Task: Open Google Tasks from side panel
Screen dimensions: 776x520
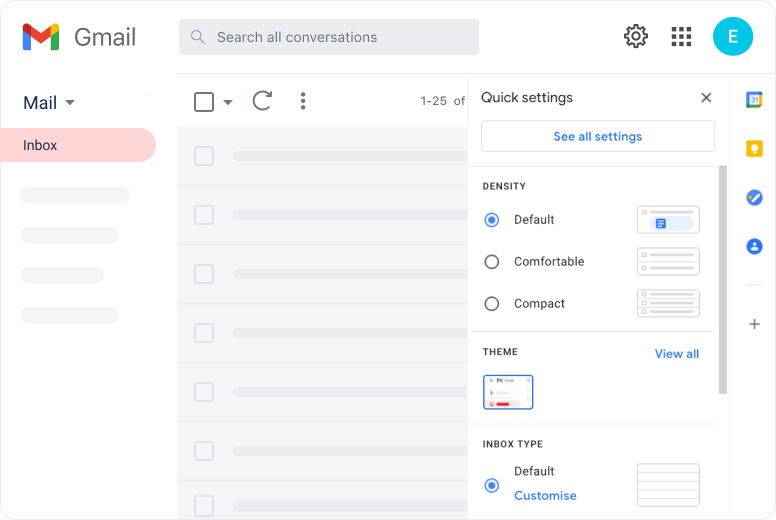Action: [x=754, y=197]
